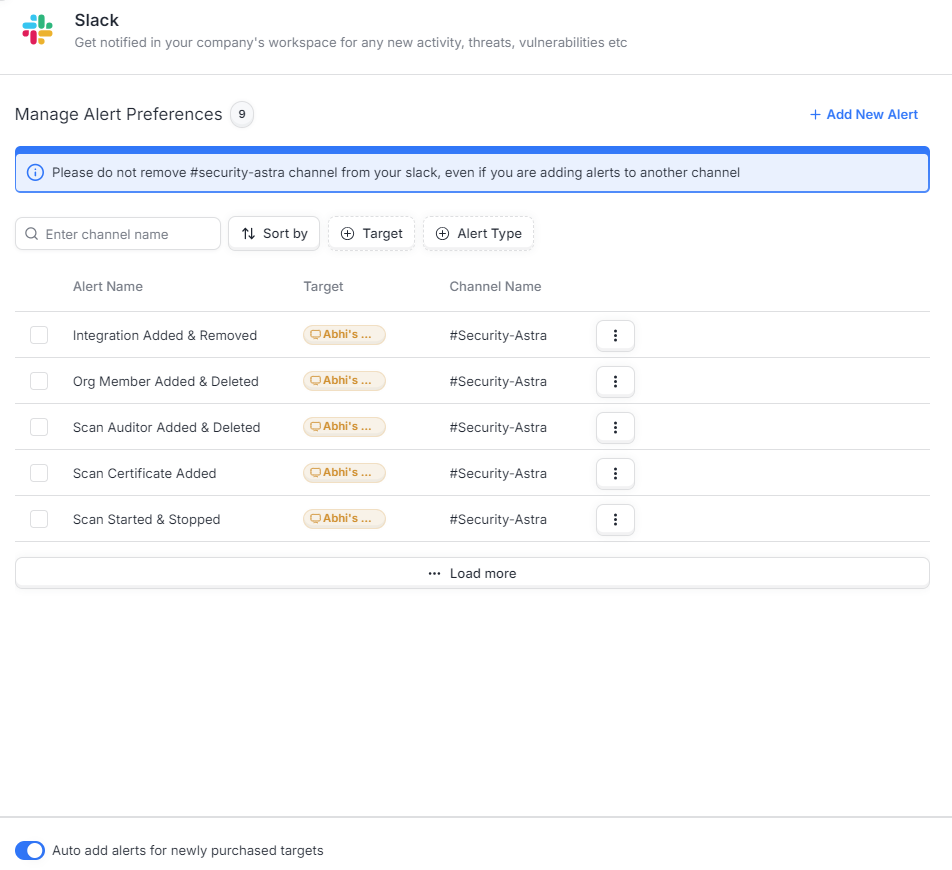
Task: Check the Integration Added & Removed checkbox
Action: (x=39, y=335)
